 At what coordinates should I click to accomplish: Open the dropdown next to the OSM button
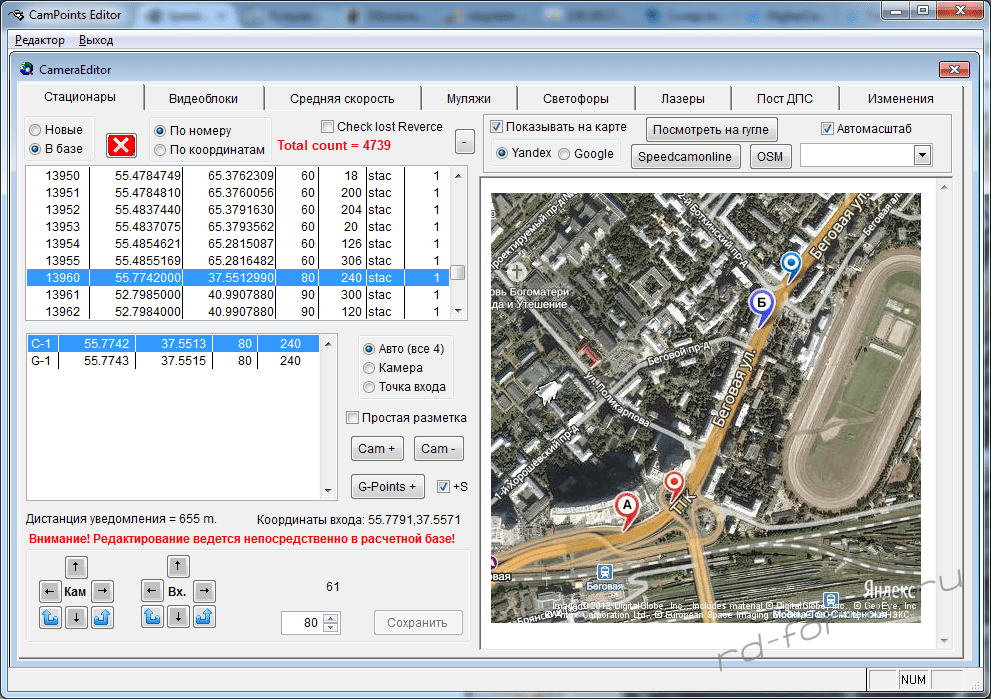click(x=921, y=155)
